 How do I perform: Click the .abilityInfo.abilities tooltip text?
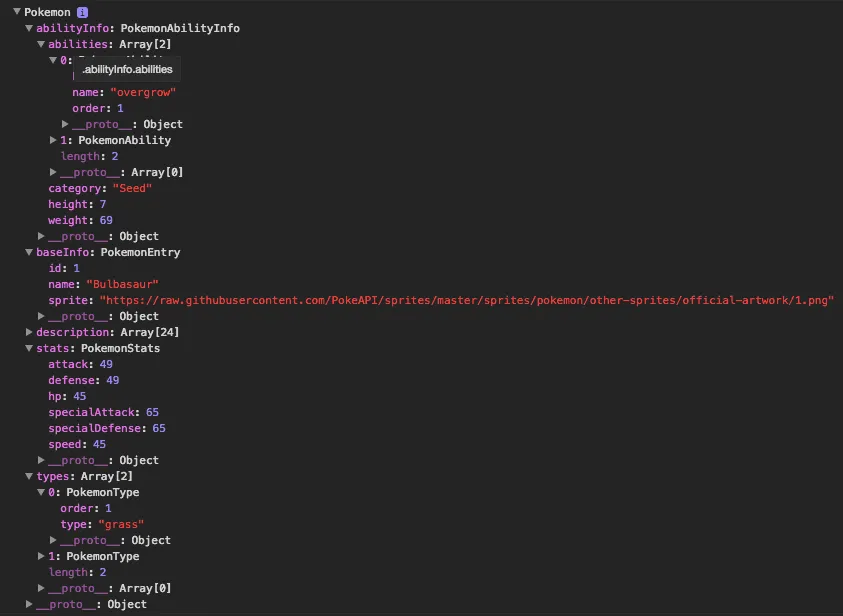tap(126, 69)
